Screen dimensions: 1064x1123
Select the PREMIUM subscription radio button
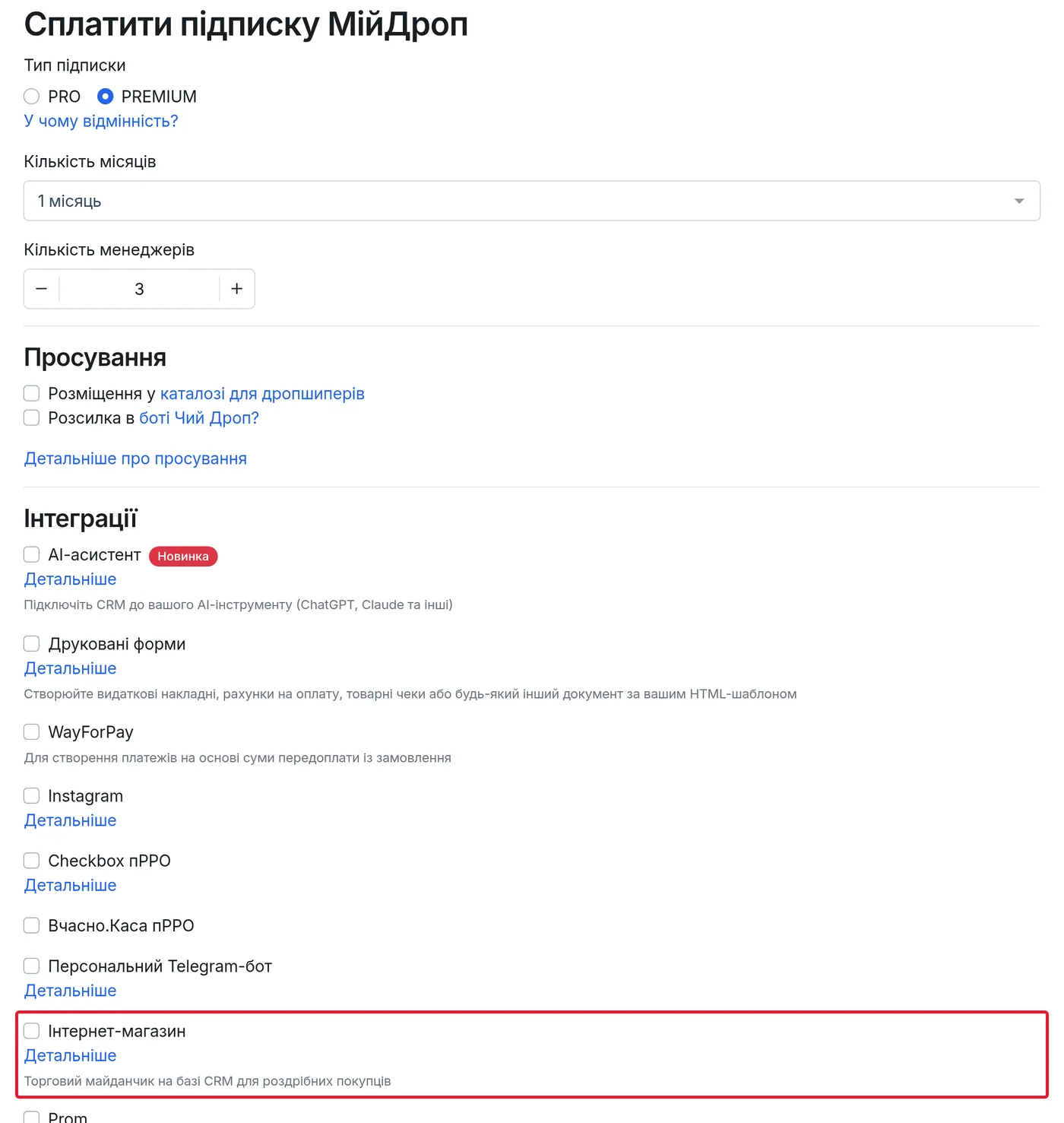click(x=106, y=97)
